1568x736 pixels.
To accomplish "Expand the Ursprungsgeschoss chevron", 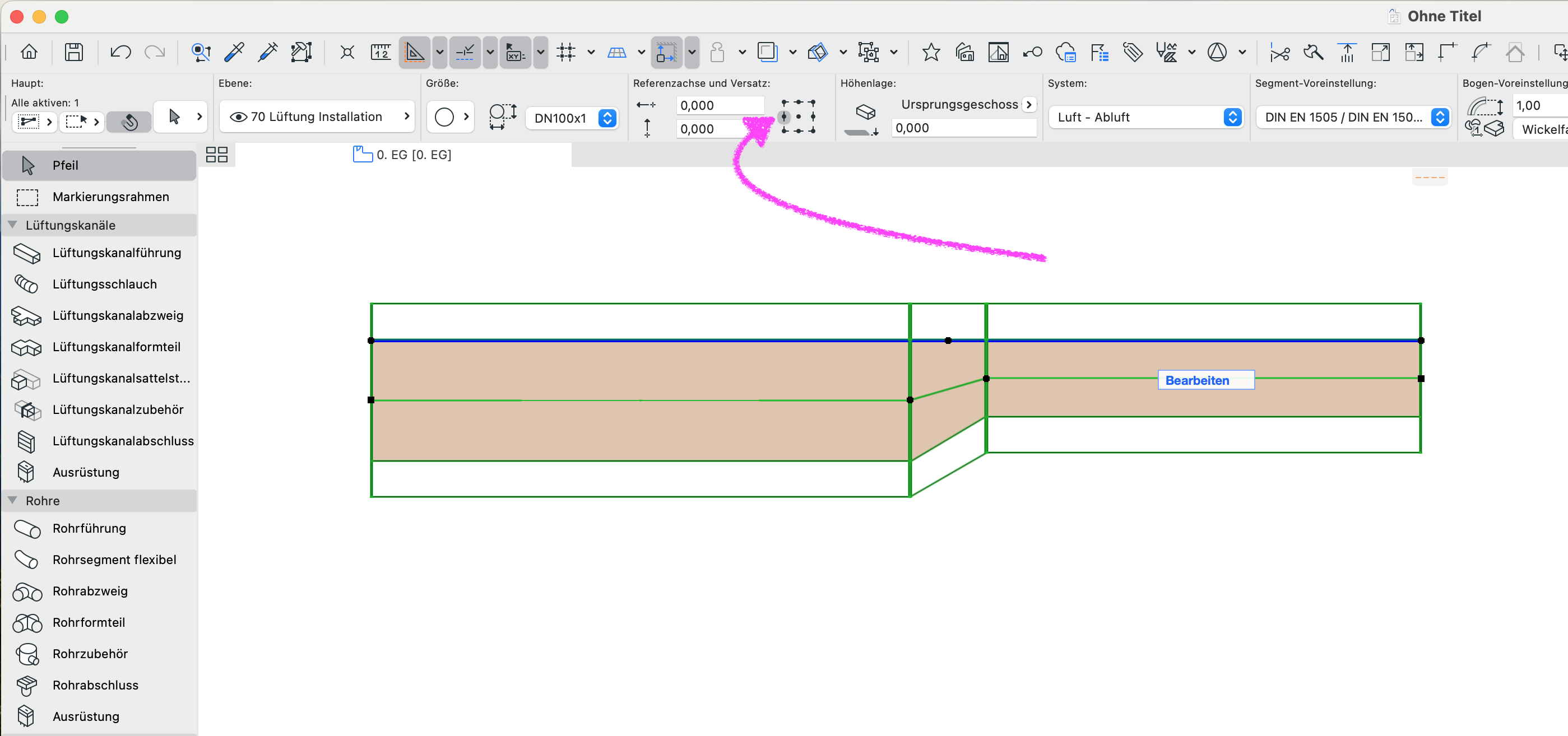I will point(1029,105).
